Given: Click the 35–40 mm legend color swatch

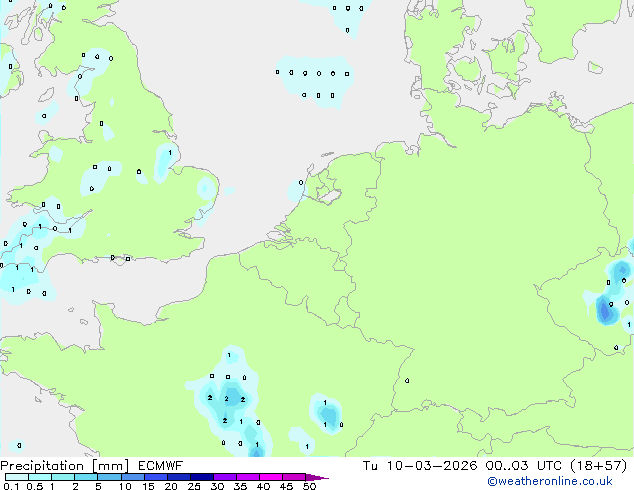Looking at the screenshot, I should point(248,477).
